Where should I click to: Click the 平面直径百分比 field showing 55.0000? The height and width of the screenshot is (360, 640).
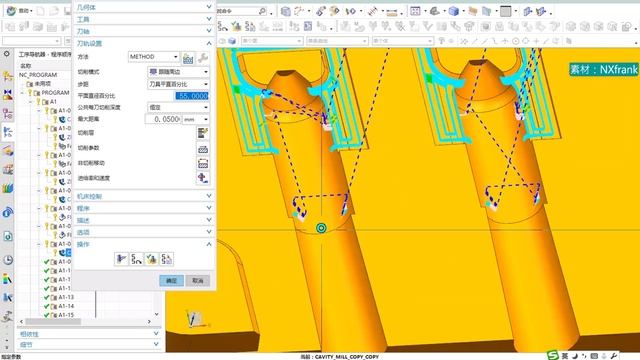(192, 96)
